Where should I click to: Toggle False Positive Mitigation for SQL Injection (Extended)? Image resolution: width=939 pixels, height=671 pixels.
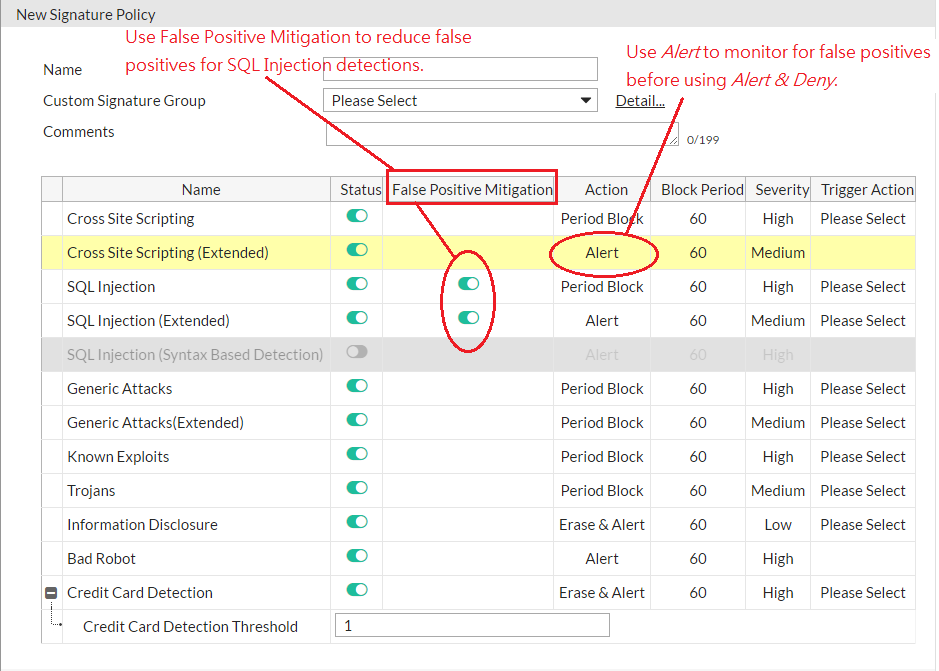pos(468,318)
